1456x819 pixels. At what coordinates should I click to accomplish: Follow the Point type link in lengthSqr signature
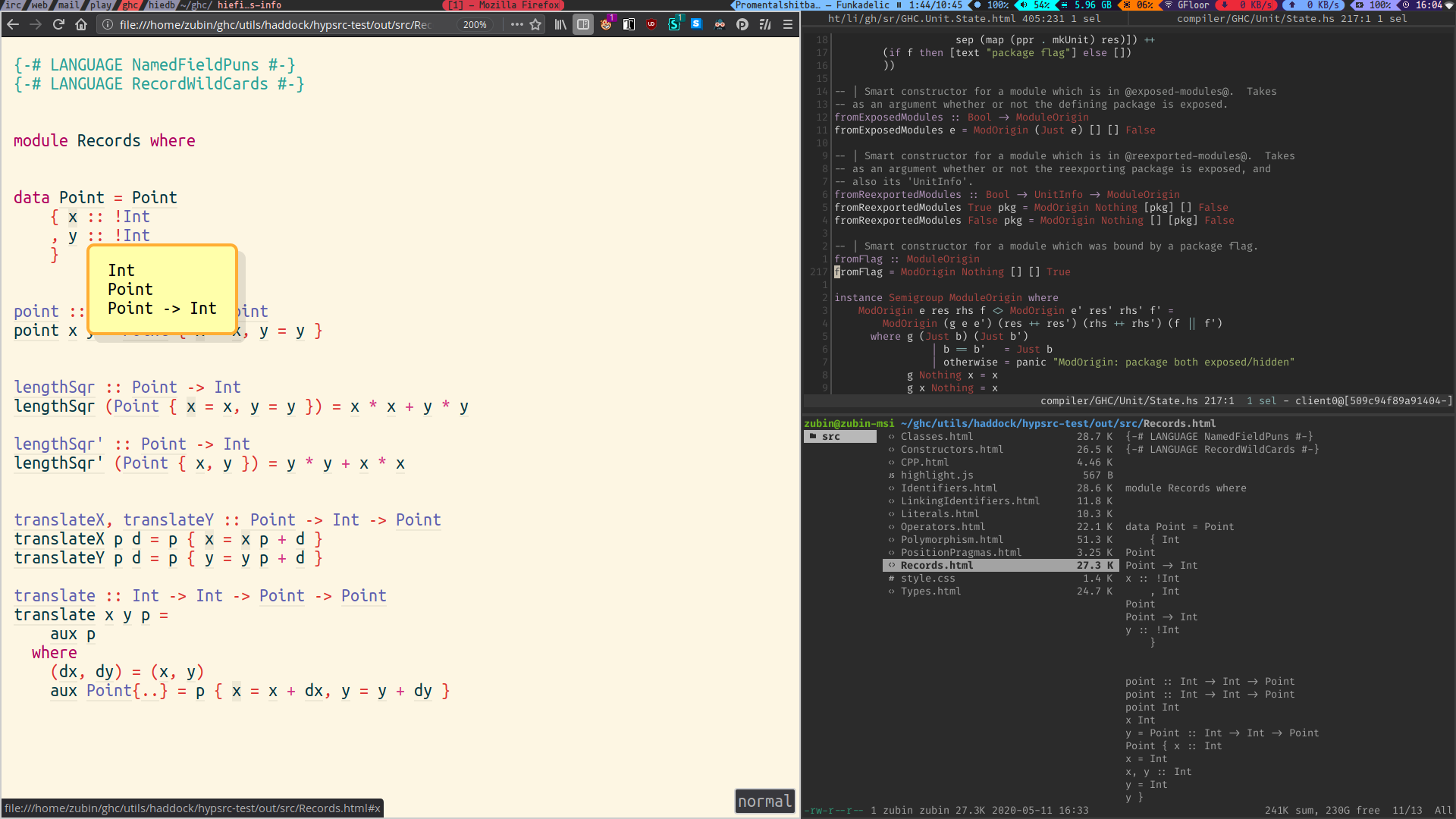click(155, 388)
